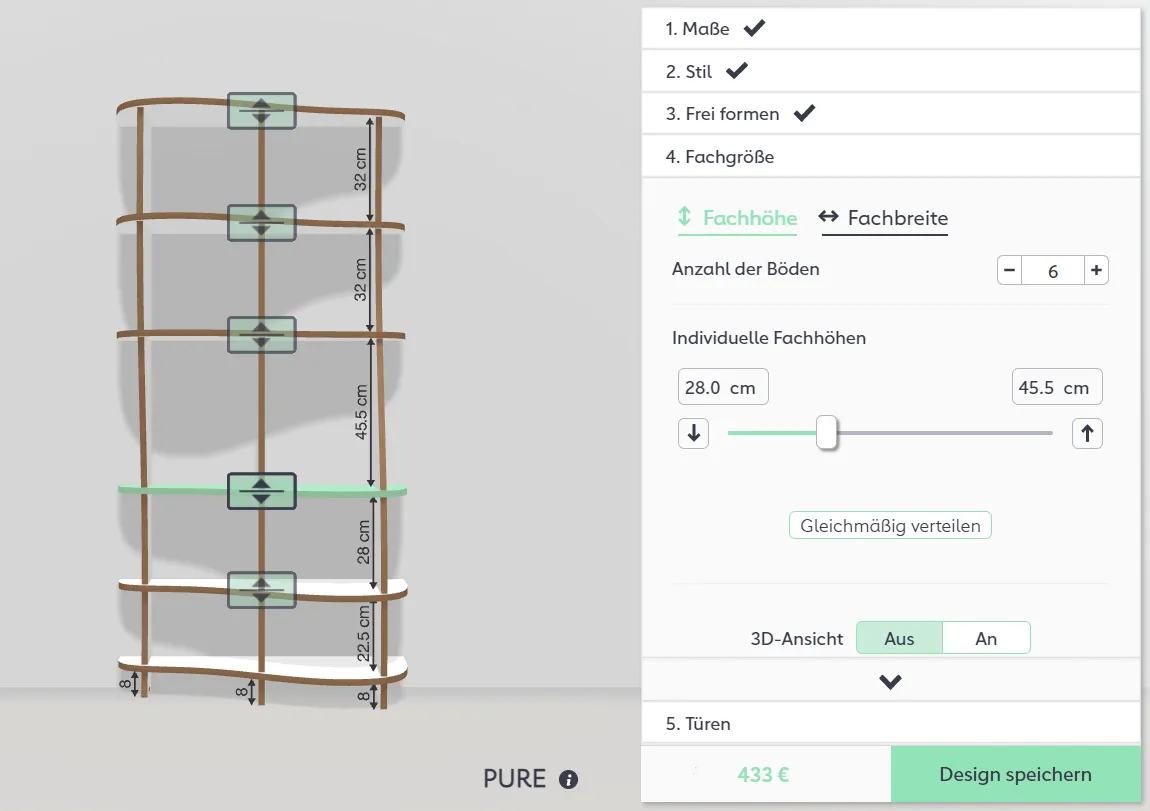Increase number of shelves with plus
This screenshot has height=811, width=1150.
click(x=1096, y=270)
